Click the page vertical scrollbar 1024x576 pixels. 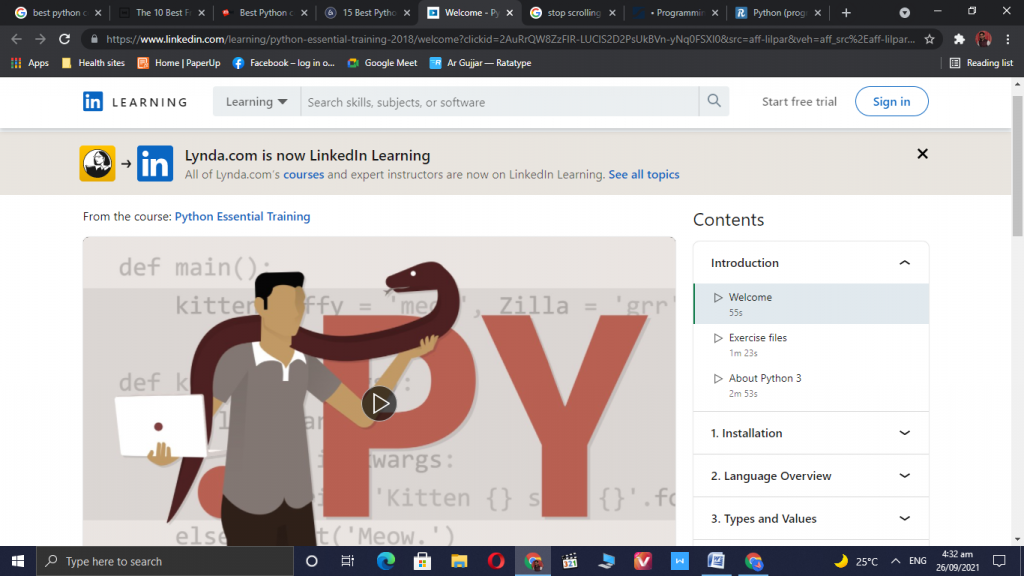(1017, 167)
